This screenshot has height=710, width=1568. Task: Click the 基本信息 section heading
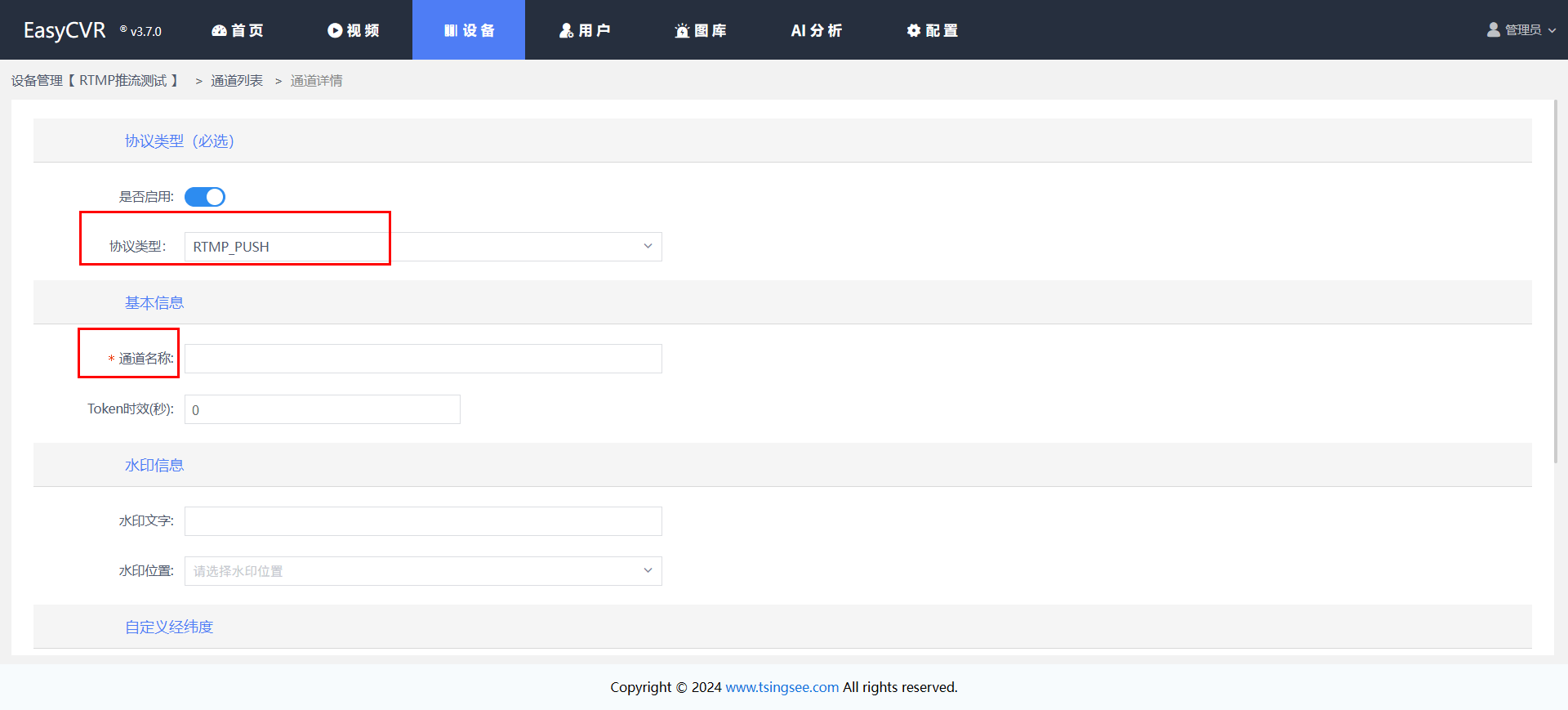[x=154, y=302]
